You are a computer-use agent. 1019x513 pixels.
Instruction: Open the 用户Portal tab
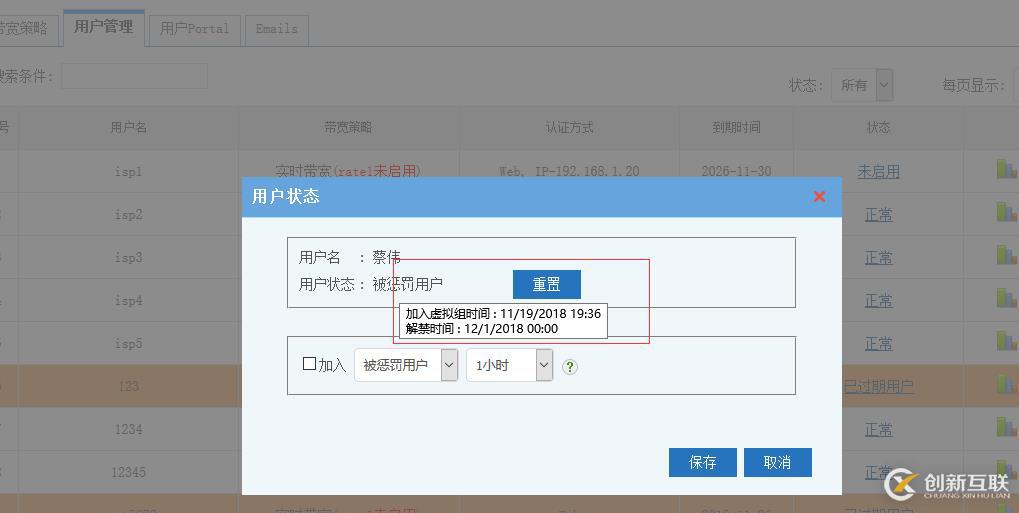pos(195,29)
